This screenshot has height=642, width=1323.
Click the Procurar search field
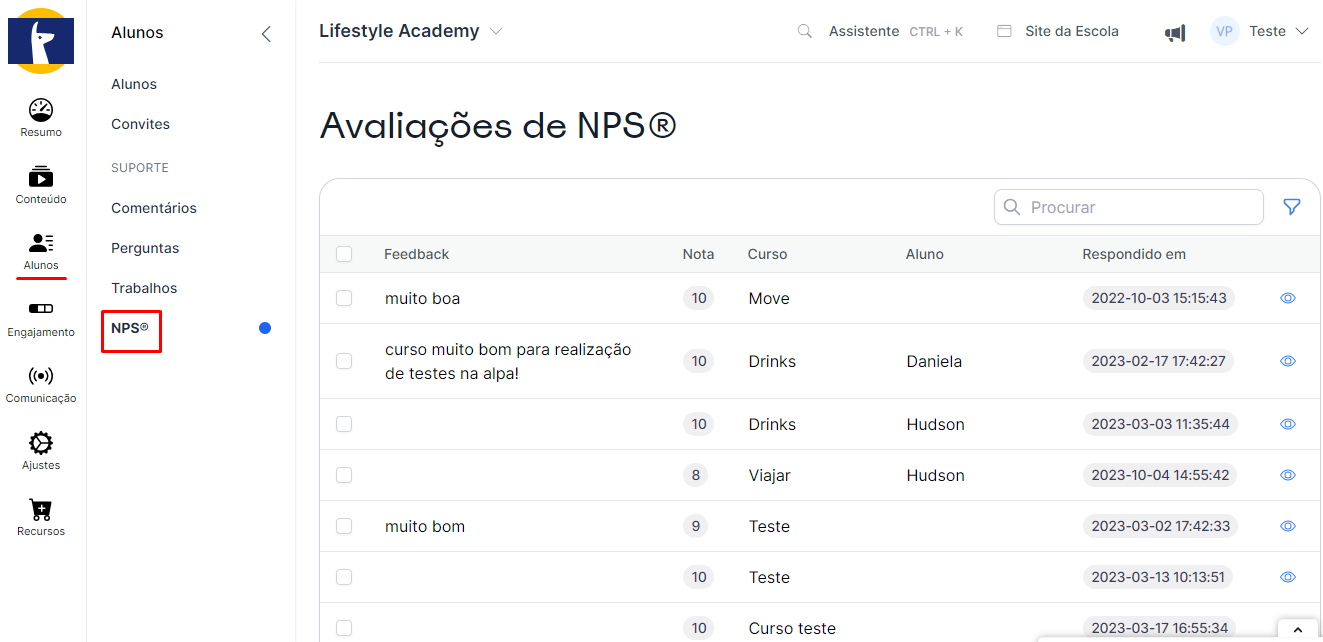(x=1128, y=207)
